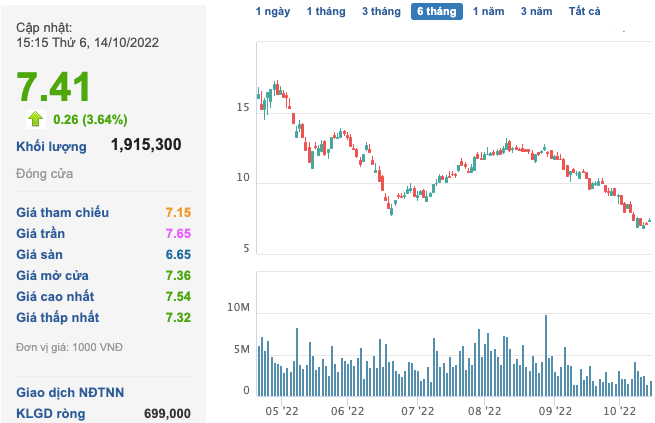The height and width of the screenshot is (423, 655).
Task: Display all data with "Tất cả"
Action: tap(585, 11)
